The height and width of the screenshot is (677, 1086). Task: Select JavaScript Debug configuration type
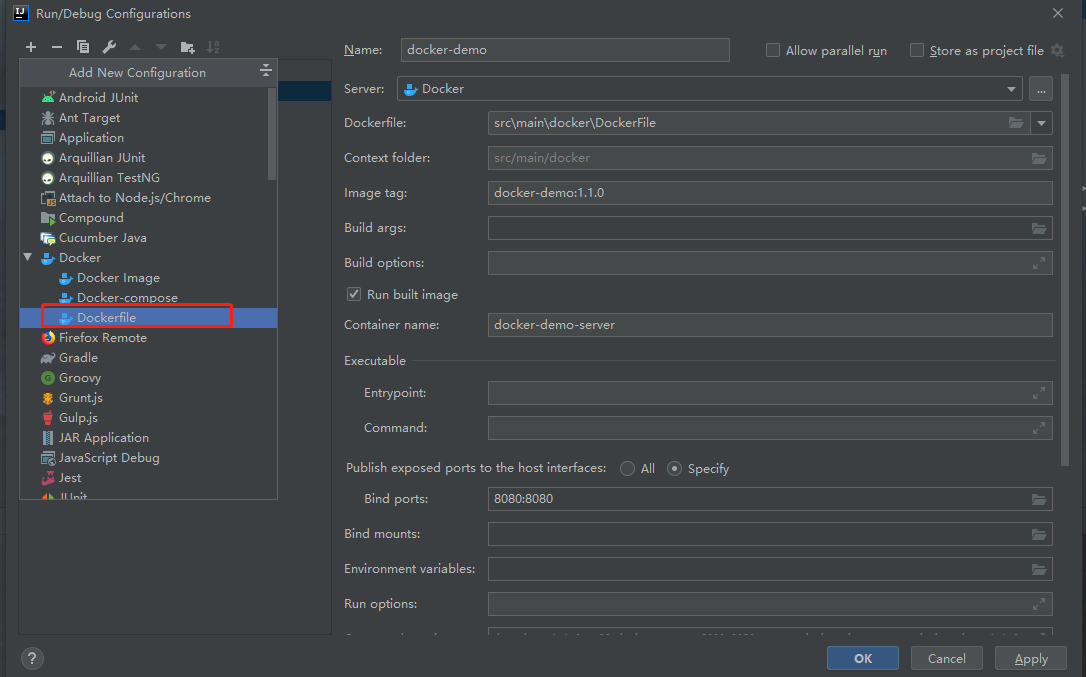[100, 458]
